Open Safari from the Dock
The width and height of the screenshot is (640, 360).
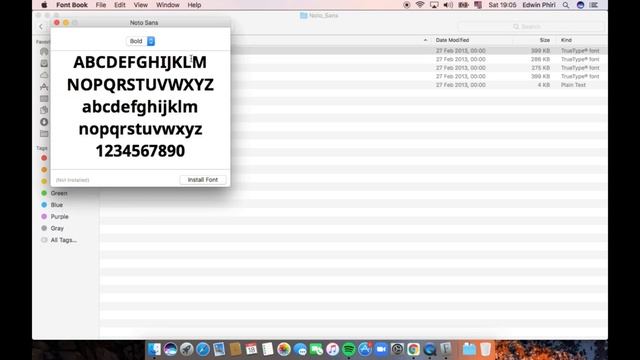click(x=202, y=349)
